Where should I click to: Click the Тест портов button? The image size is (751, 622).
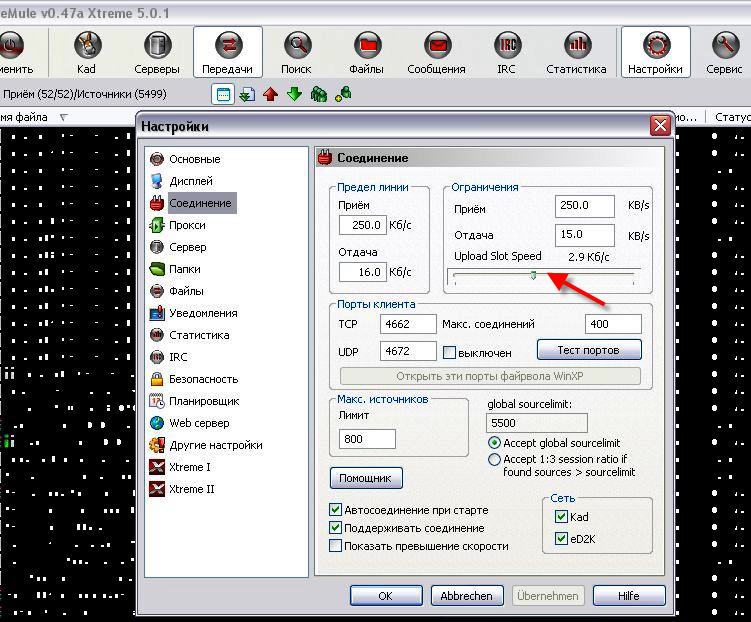[x=589, y=350]
